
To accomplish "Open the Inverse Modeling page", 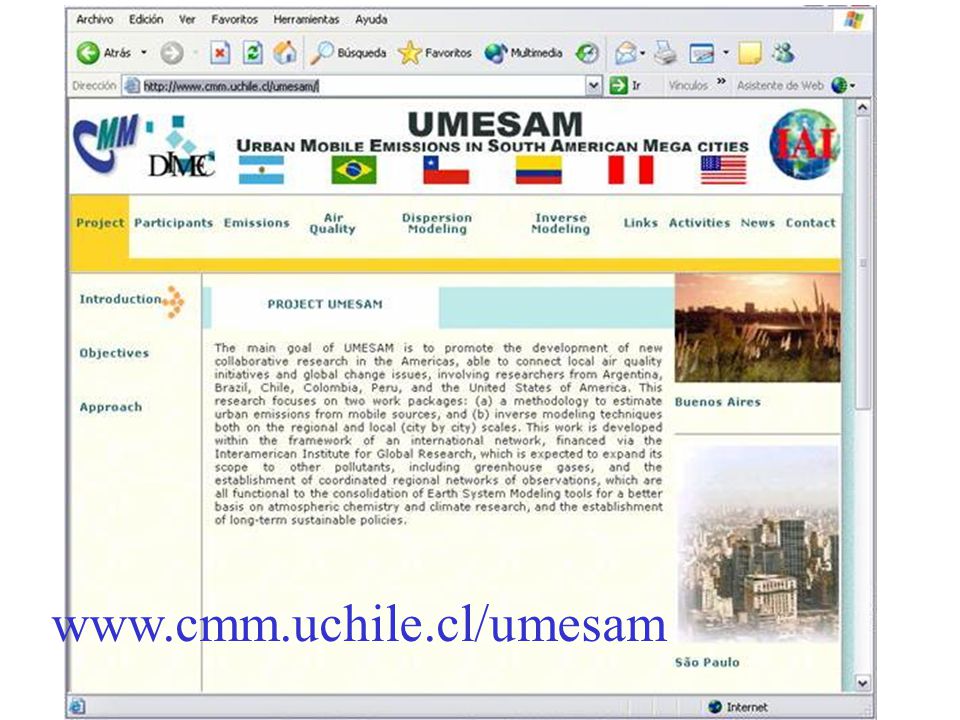I will (x=561, y=223).
